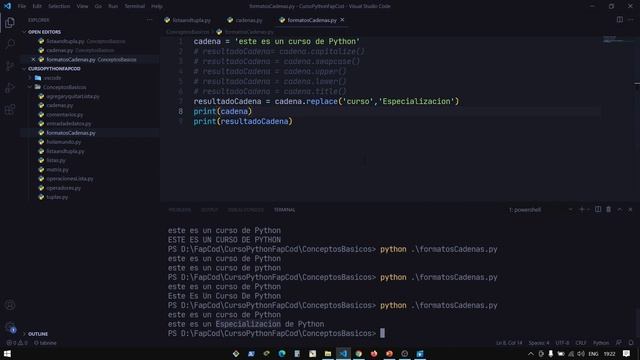
Task: Close the terminal panel
Action: pyautogui.click(x=630, y=209)
